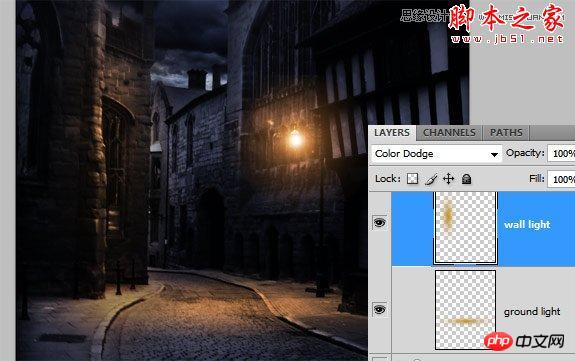Select the ground light layer thumbnail
Image resolution: width=575 pixels, height=361 pixels.
[465, 310]
